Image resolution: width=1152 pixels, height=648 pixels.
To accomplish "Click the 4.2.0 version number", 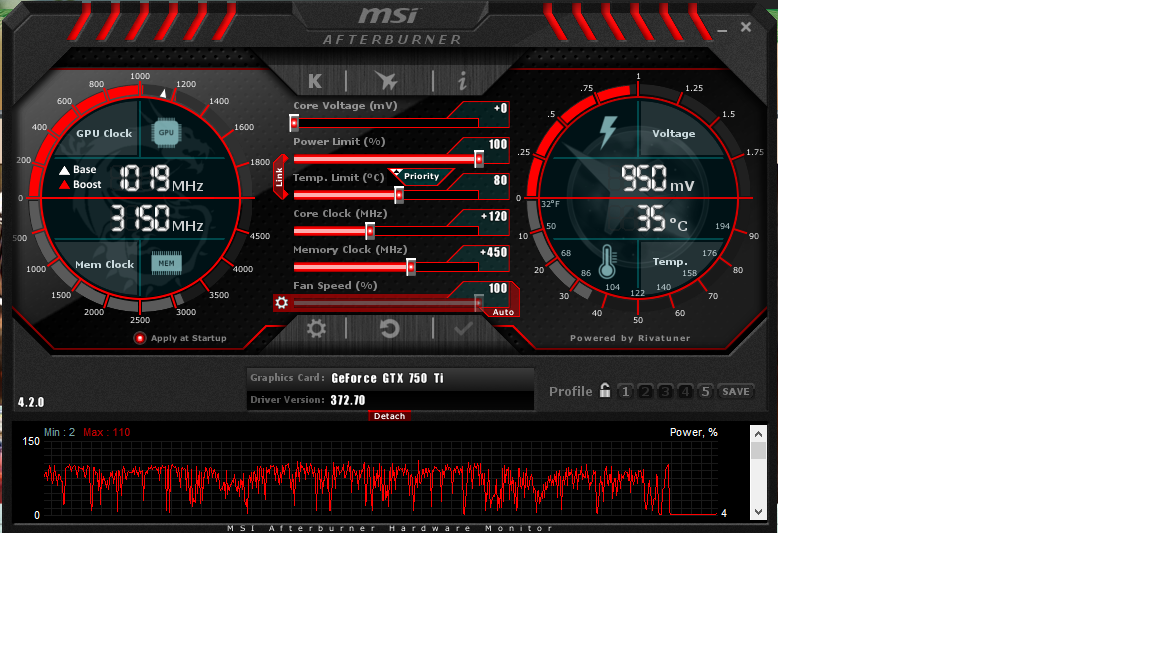I will click(31, 403).
